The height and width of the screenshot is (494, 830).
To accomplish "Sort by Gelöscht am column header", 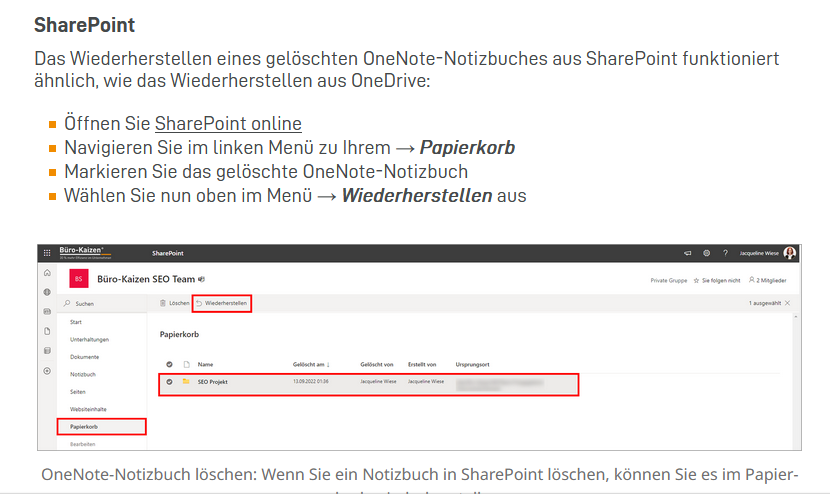I will click(311, 364).
